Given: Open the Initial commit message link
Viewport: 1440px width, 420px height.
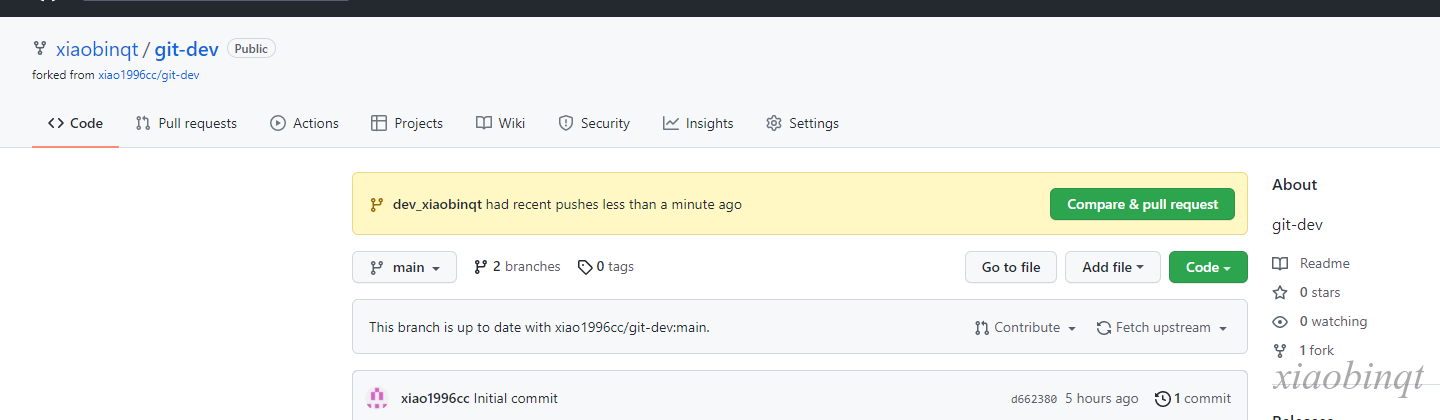Looking at the screenshot, I should (516, 398).
